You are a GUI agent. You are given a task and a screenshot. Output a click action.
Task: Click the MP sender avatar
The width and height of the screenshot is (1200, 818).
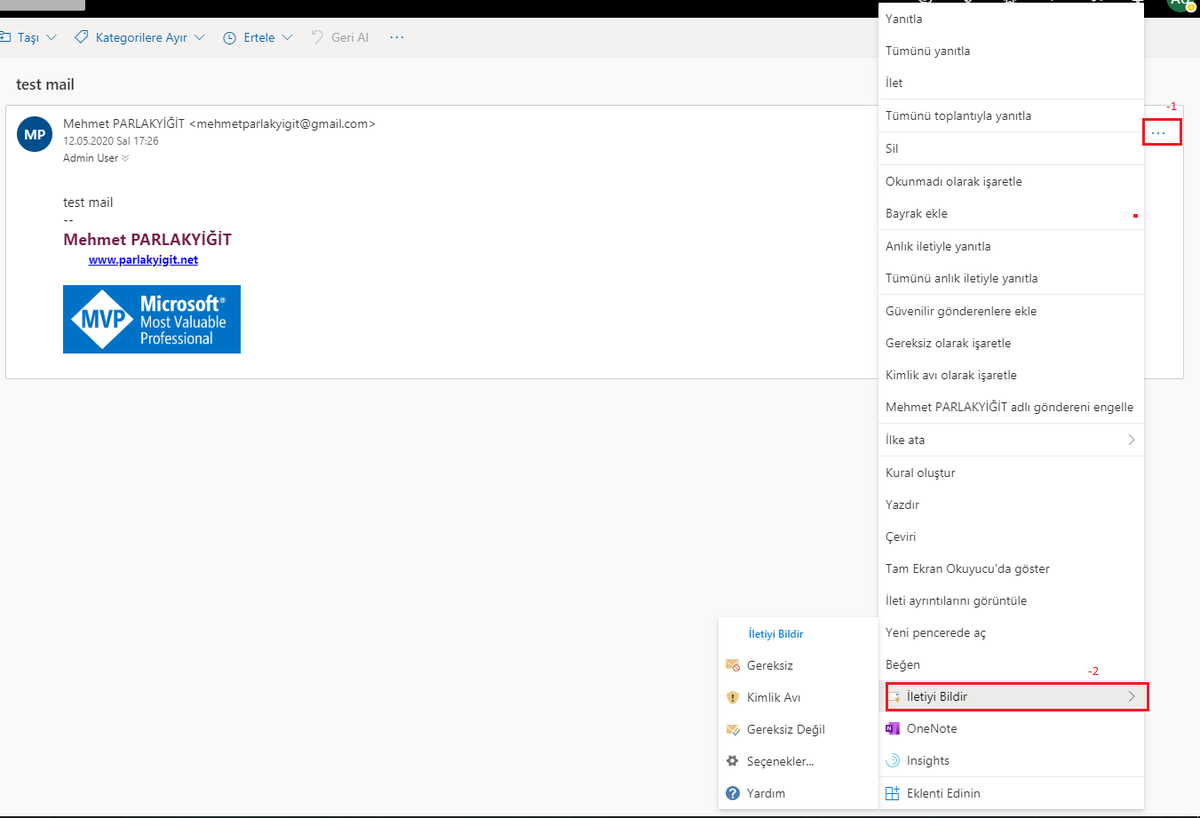(x=34, y=134)
